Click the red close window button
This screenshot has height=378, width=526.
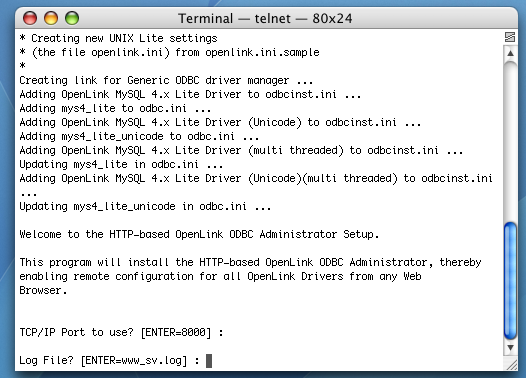click(x=30, y=18)
